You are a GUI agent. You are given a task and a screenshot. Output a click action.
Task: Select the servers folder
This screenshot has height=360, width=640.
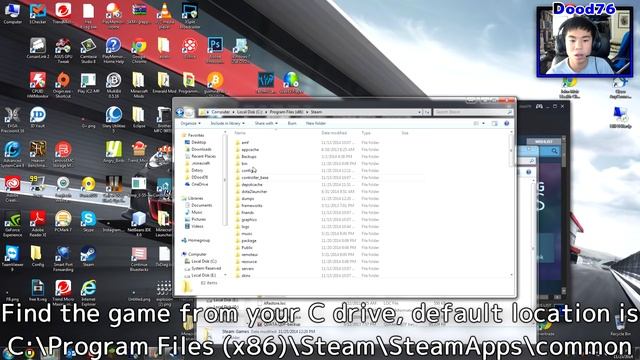tap(247, 269)
